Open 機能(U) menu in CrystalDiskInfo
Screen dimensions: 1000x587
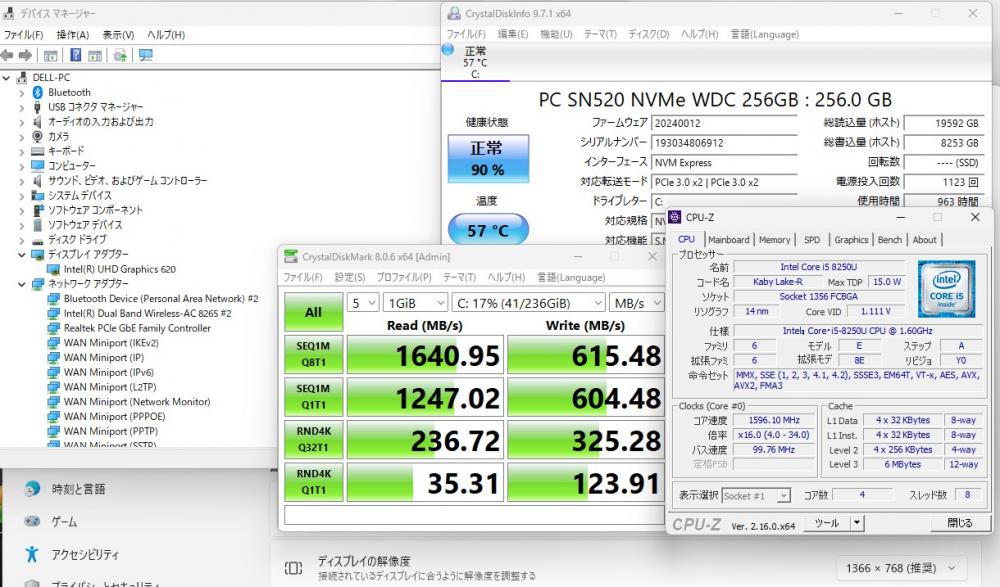pyautogui.click(x=556, y=34)
